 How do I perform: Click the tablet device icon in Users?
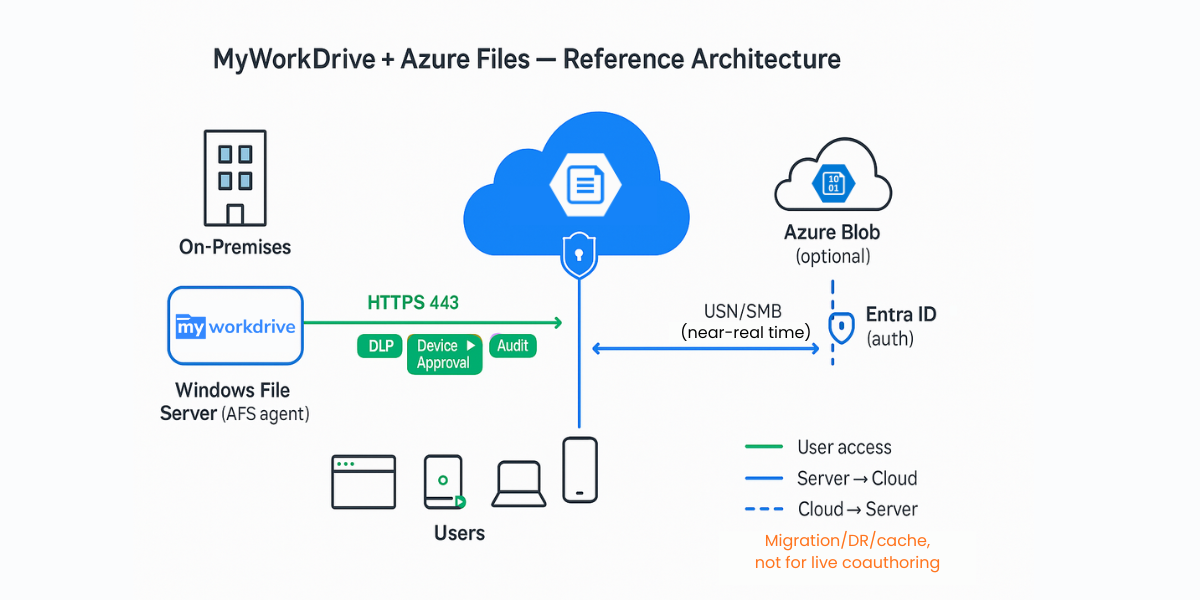[443, 482]
